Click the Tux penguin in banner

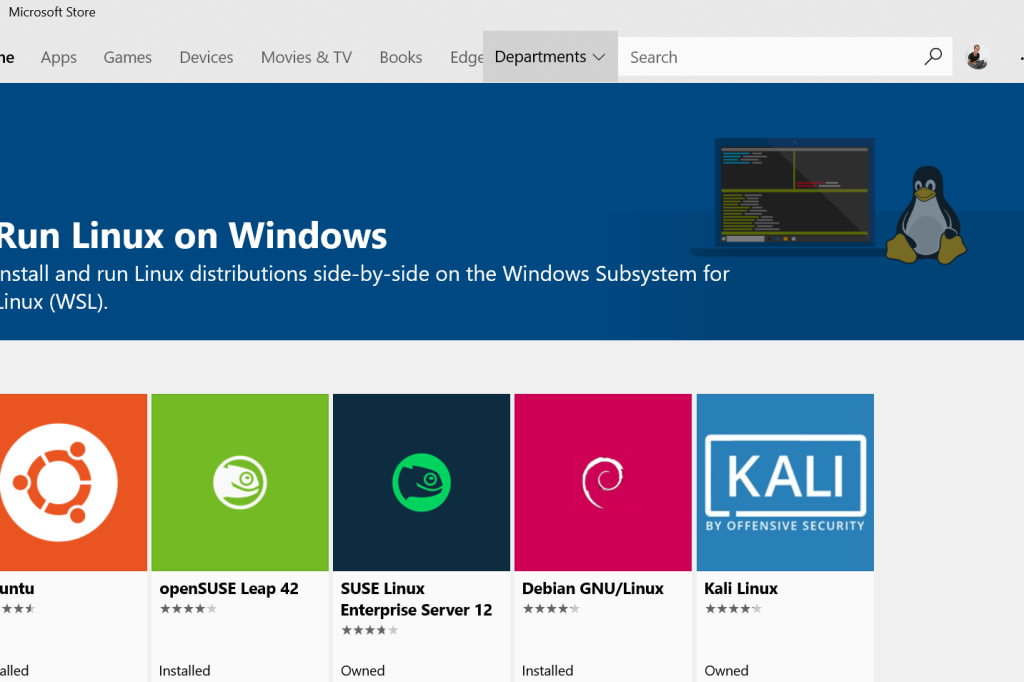tap(926, 215)
